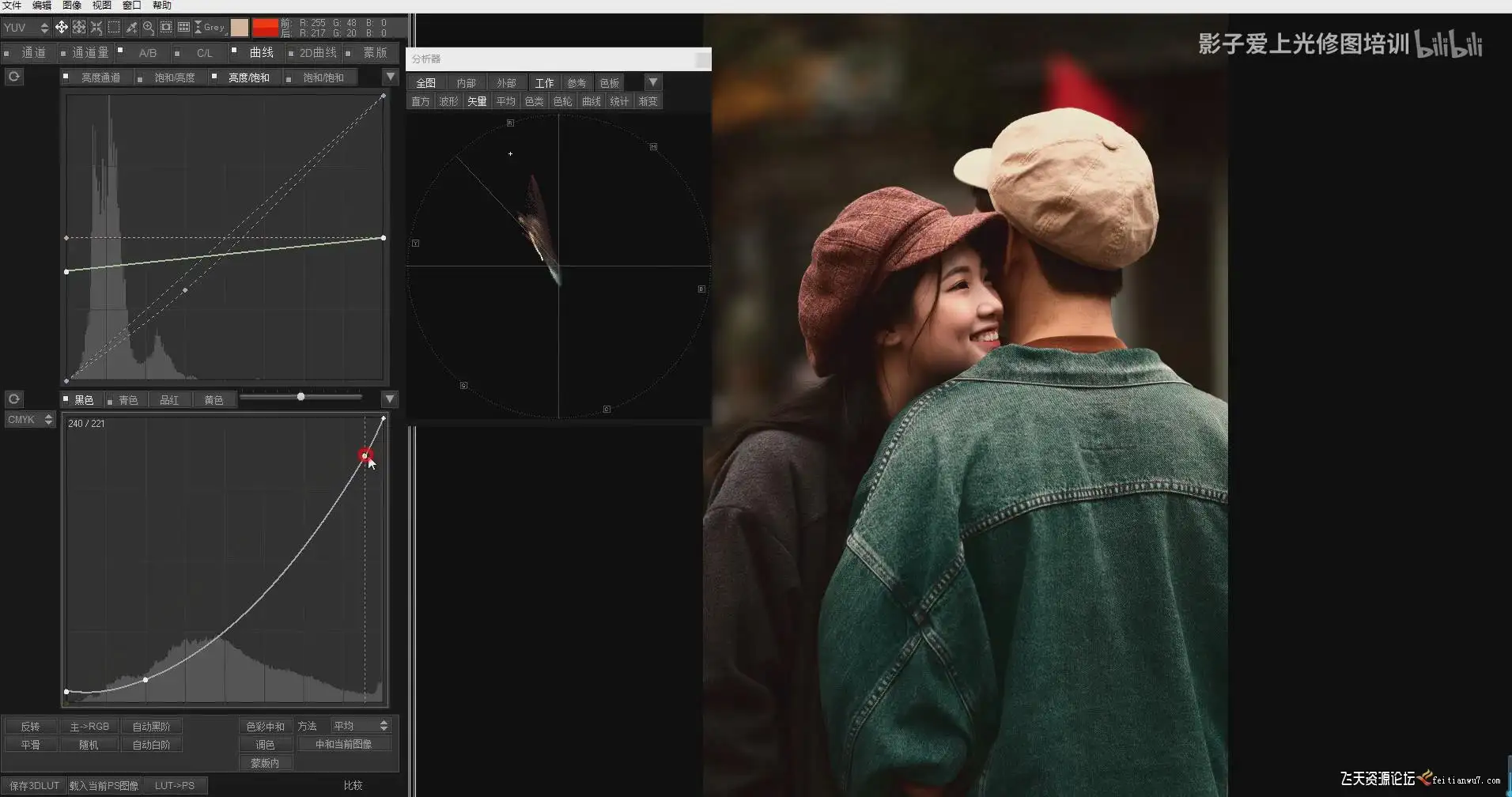
Task: Switch analyzer to 波形 waveform tab
Action: coord(448,101)
